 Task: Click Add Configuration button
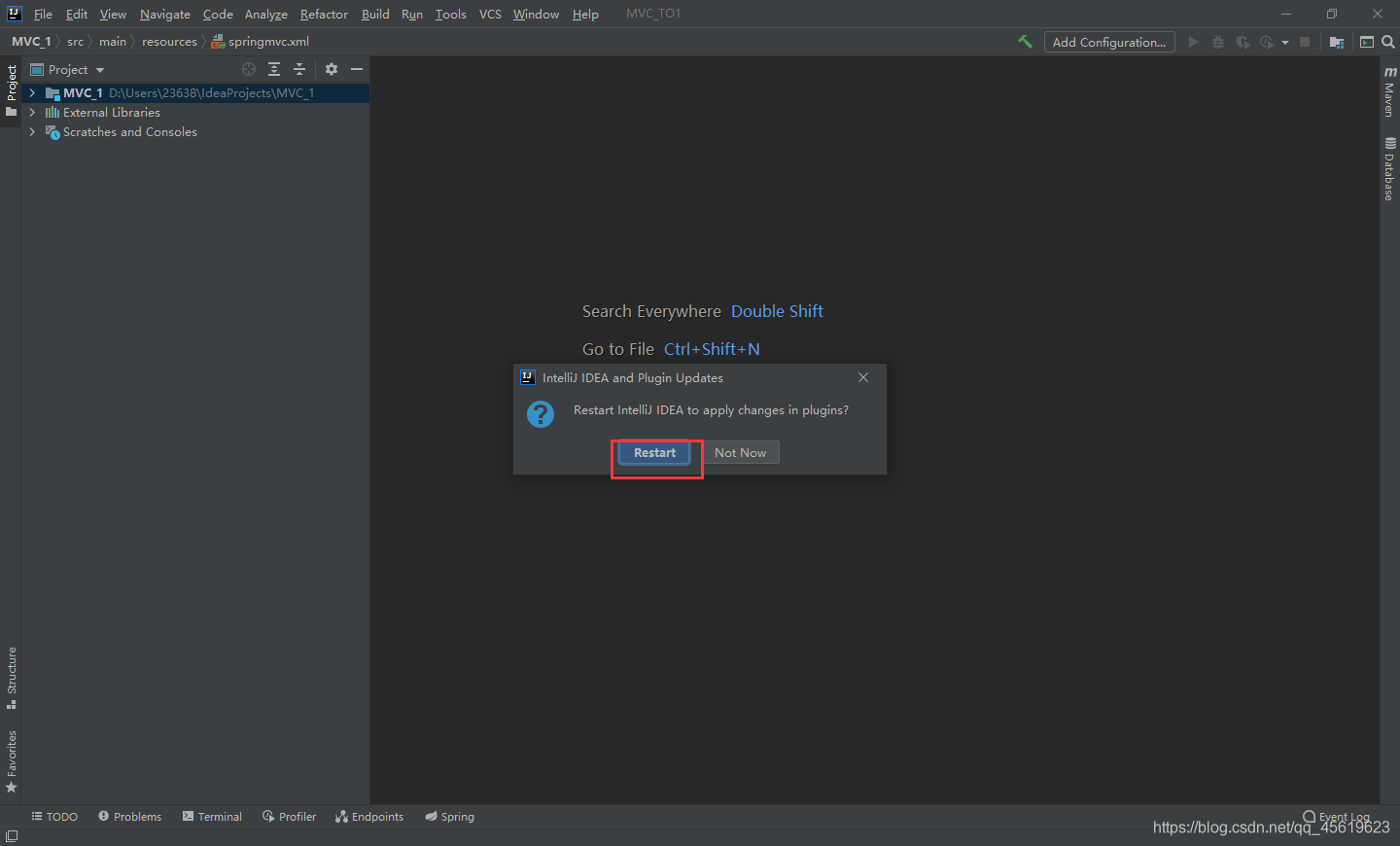tap(1109, 42)
